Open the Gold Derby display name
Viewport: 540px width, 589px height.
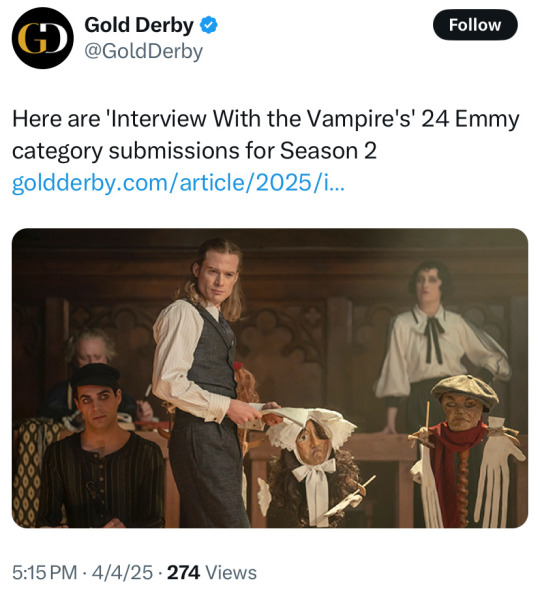click(139, 25)
